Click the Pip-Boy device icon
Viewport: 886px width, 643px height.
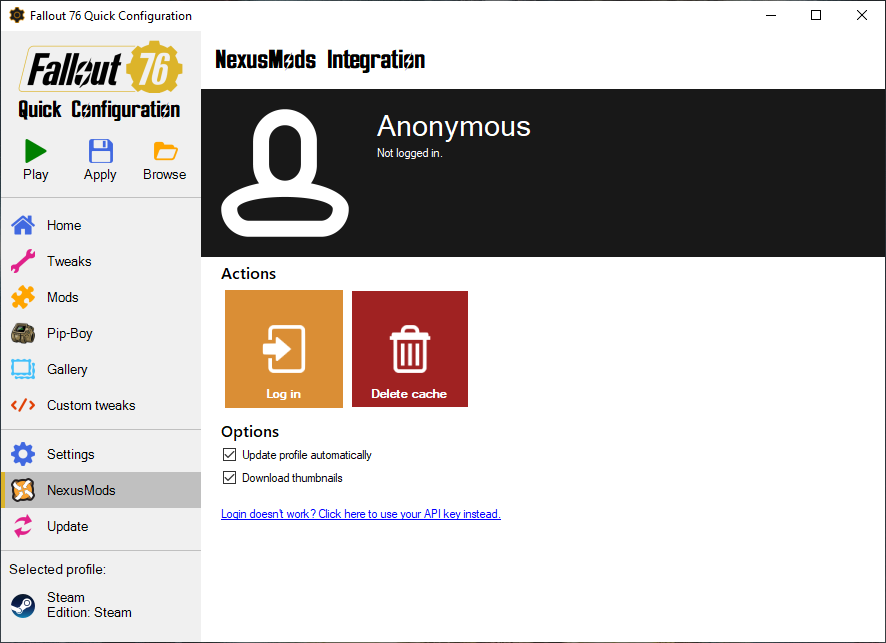23,333
